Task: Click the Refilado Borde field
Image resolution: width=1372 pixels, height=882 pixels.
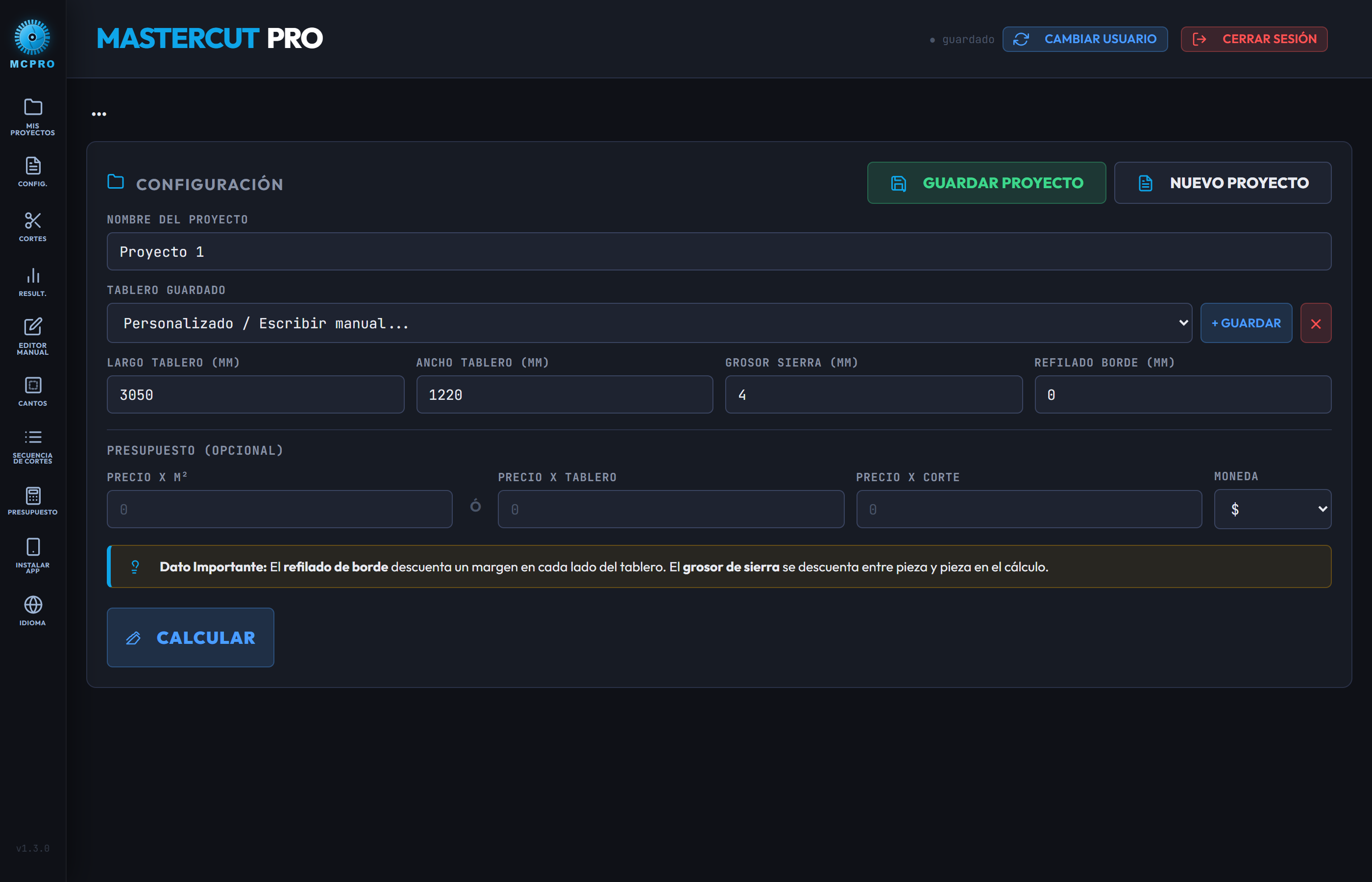Action: pyautogui.click(x=1183, y=394)
